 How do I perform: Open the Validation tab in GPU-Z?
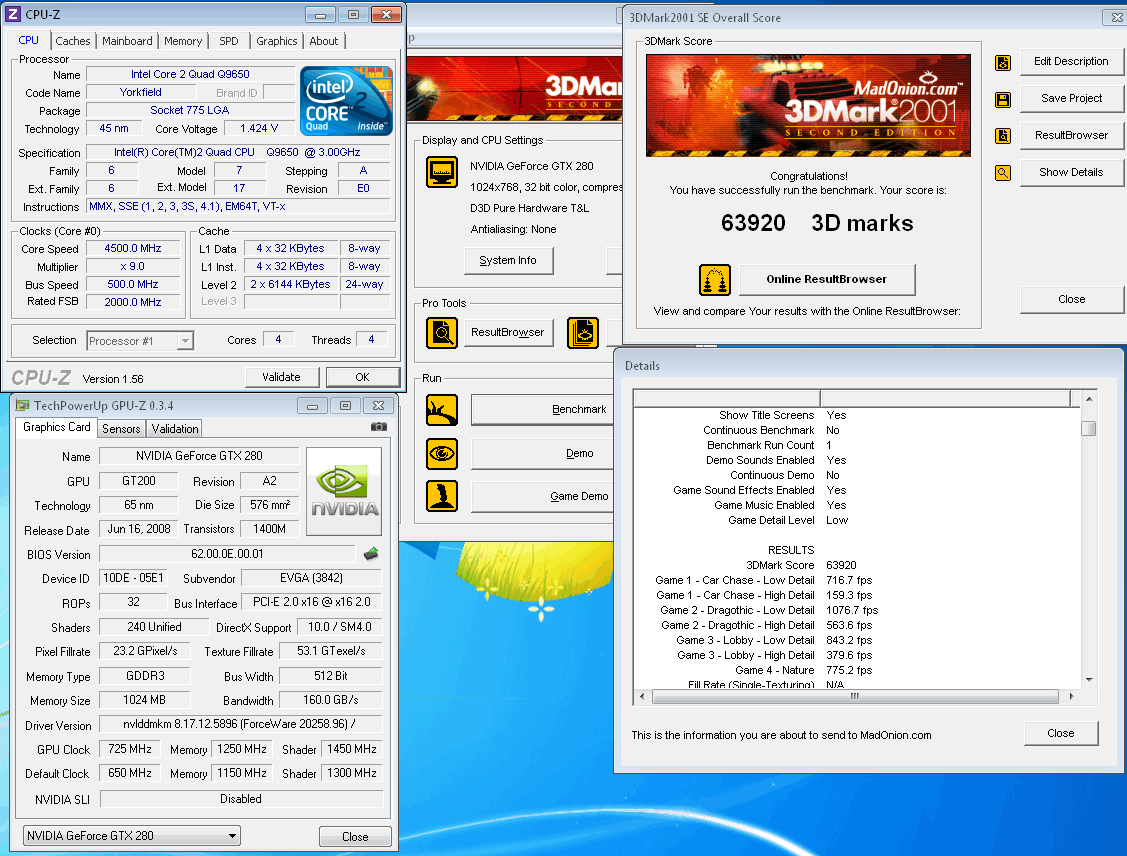(175, 429)
